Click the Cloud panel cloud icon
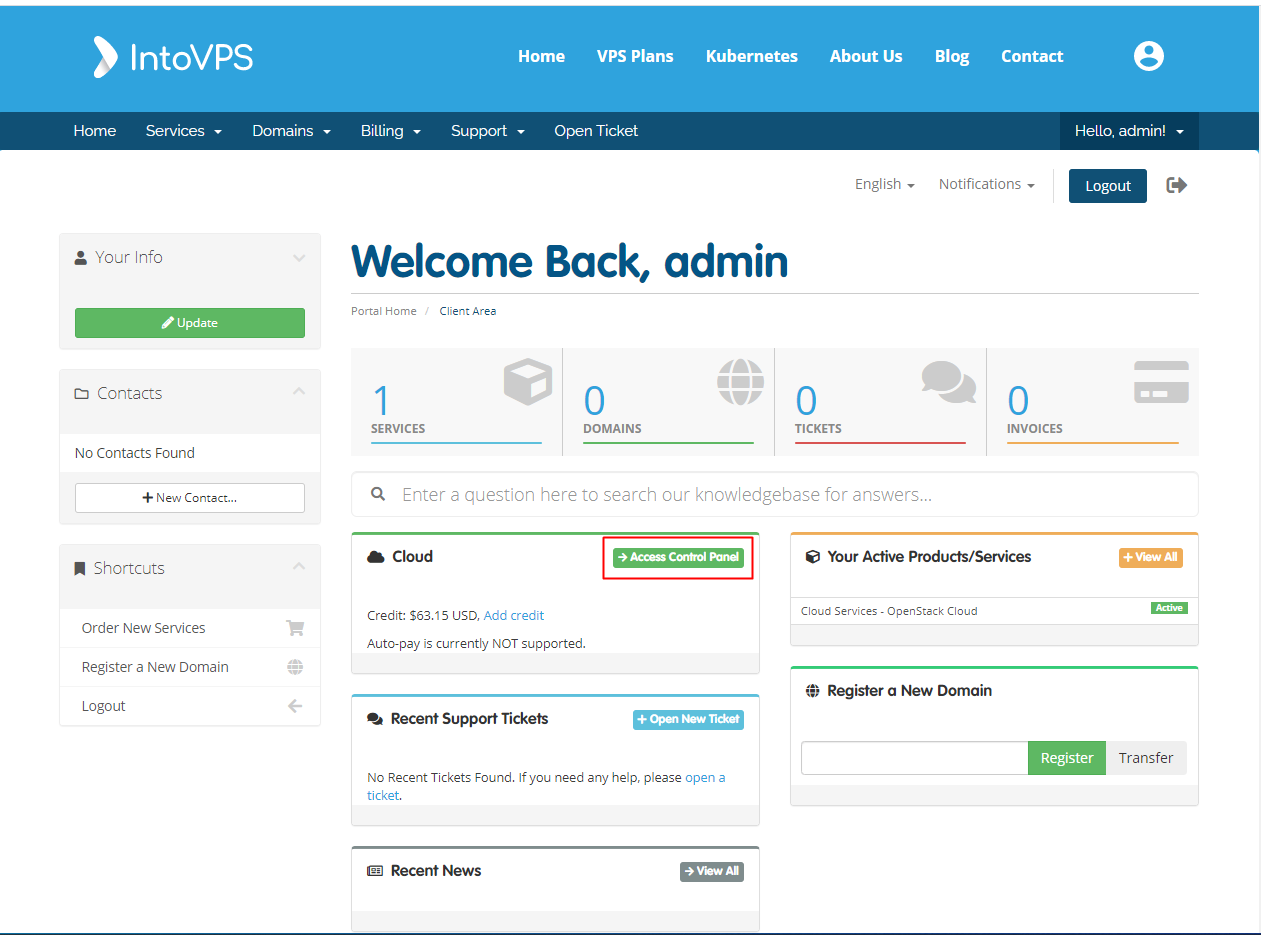The width and height of the screenshot is (1261, 935). coord(376,557)
